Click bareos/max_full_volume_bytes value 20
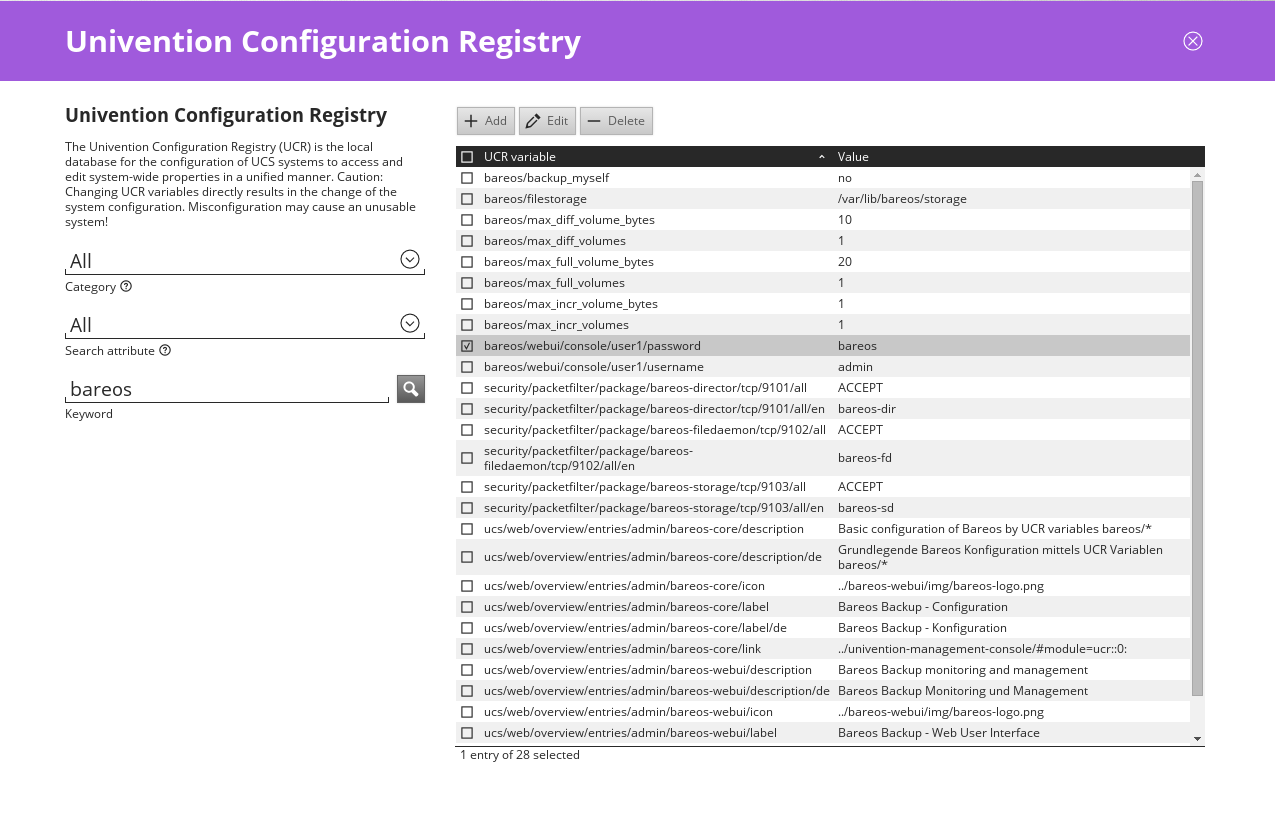Screen dimensions: 1275x817 coord(845,262)
